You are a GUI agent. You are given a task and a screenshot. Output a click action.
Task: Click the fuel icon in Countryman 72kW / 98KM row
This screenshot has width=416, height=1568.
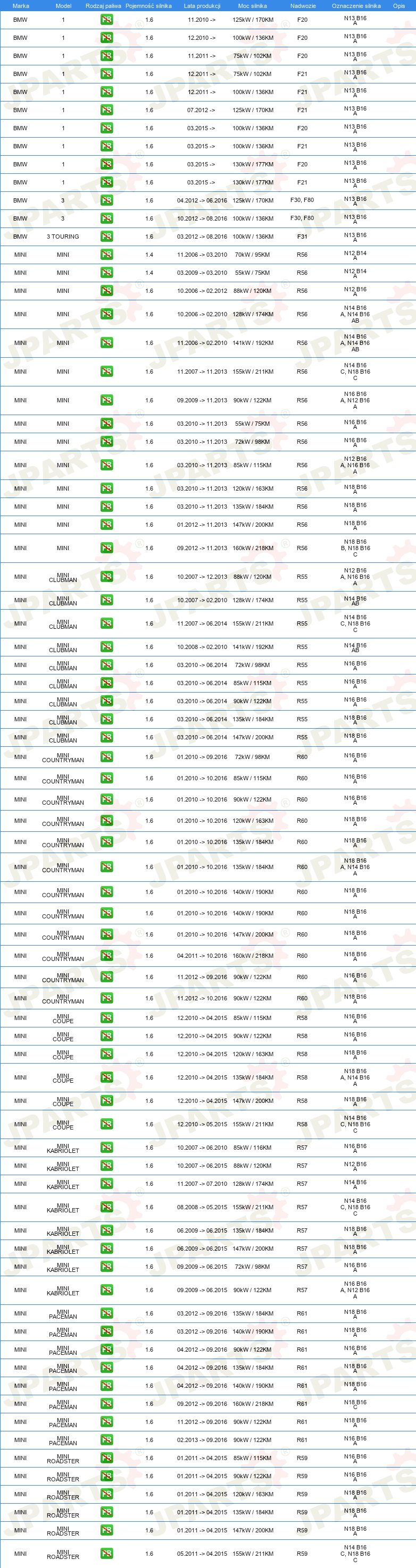pyautogui.click(x=106, y=756)
